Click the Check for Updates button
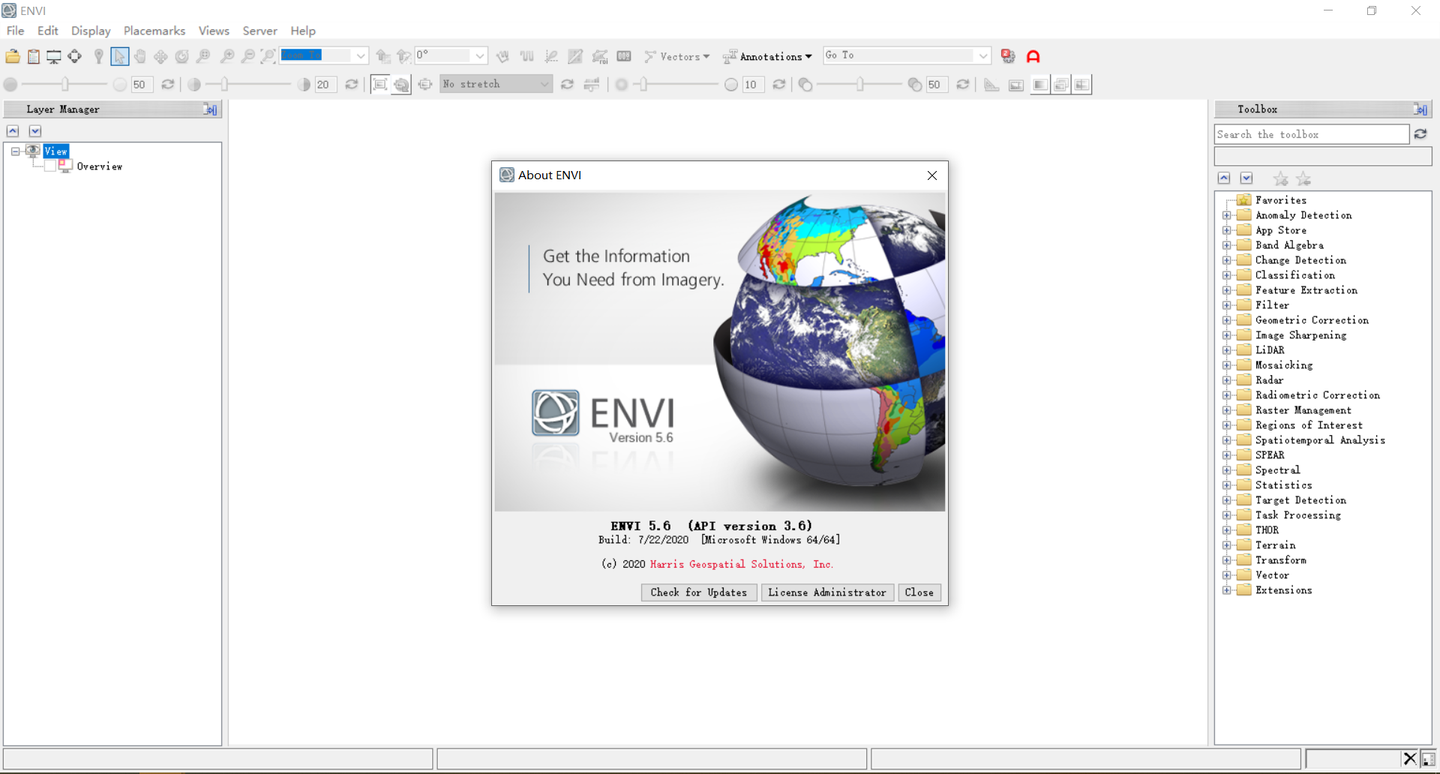This screenshot has height=774, width=1440. point(699,592)
